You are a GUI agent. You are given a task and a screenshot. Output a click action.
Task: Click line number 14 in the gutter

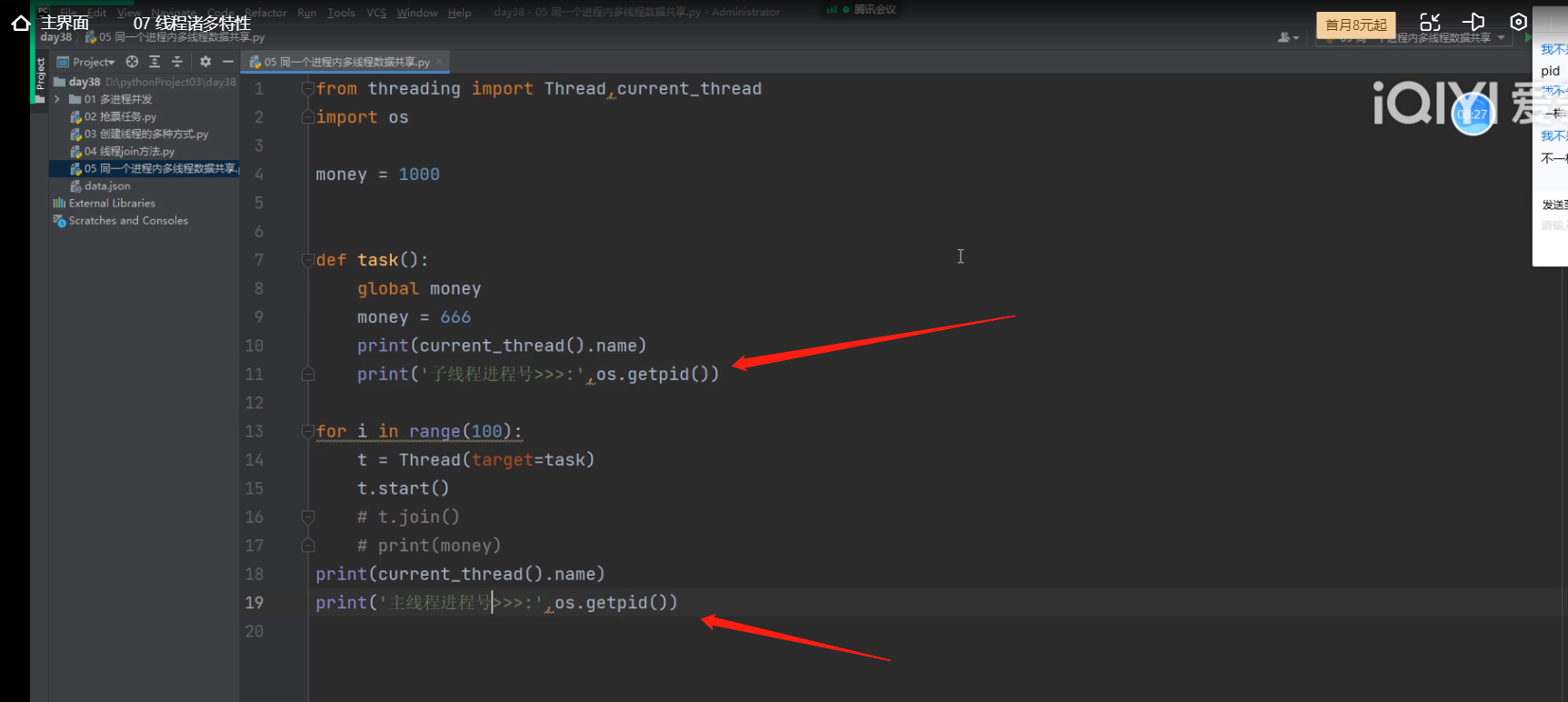coord(255,460)
